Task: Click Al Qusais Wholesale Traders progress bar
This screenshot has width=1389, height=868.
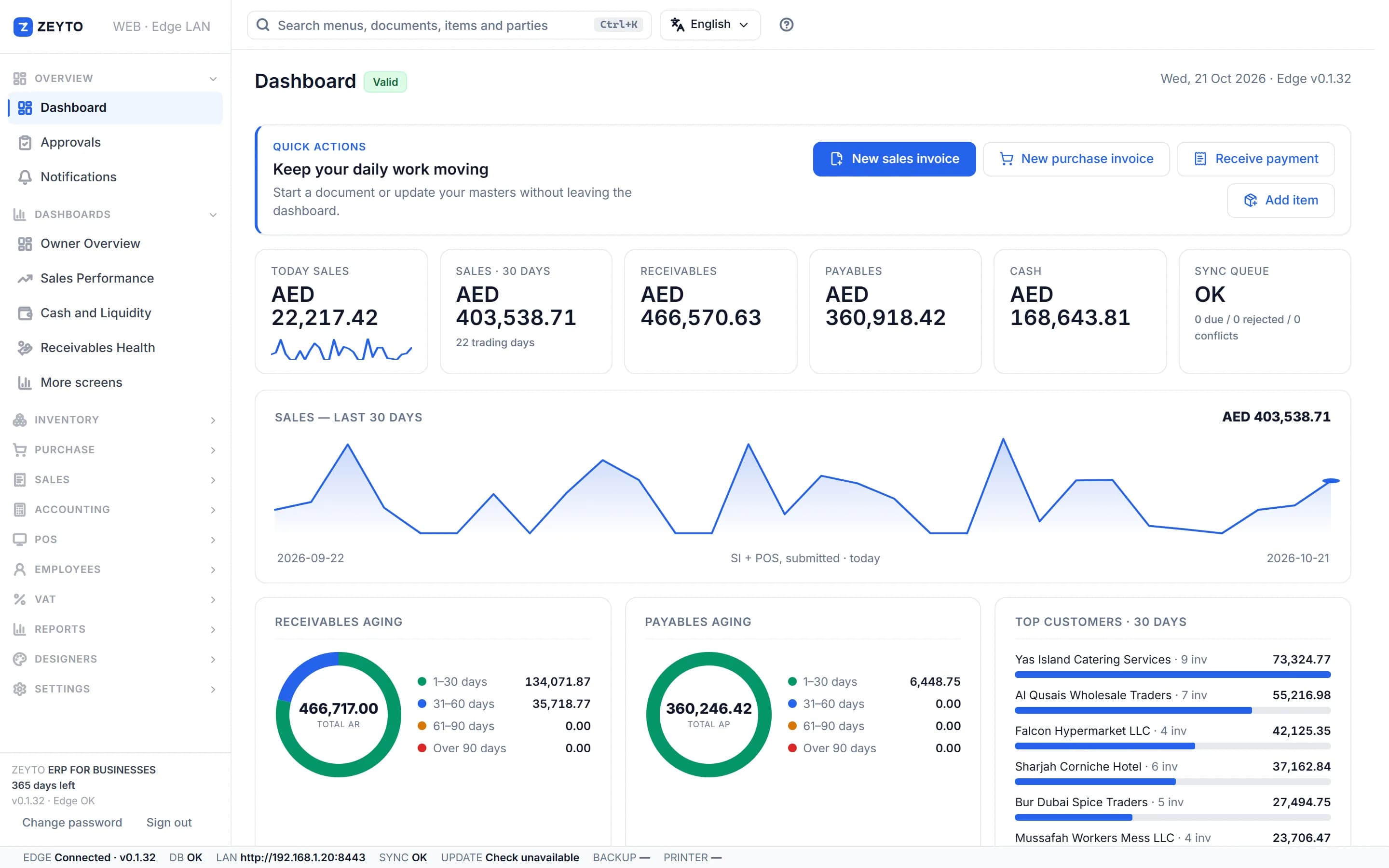Action: pos(1172,711)
